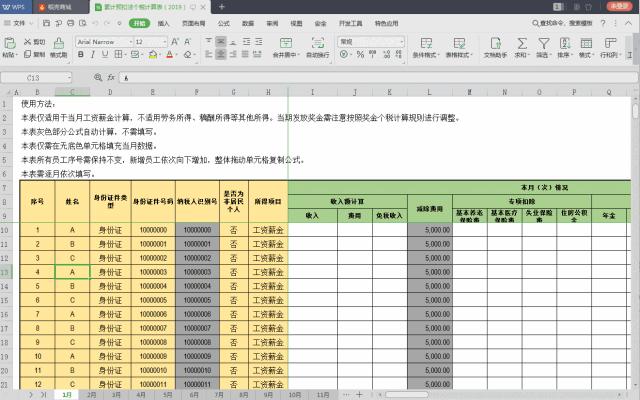
Task: Open the cell borders dropdown arrow
Action: point(126,54)
